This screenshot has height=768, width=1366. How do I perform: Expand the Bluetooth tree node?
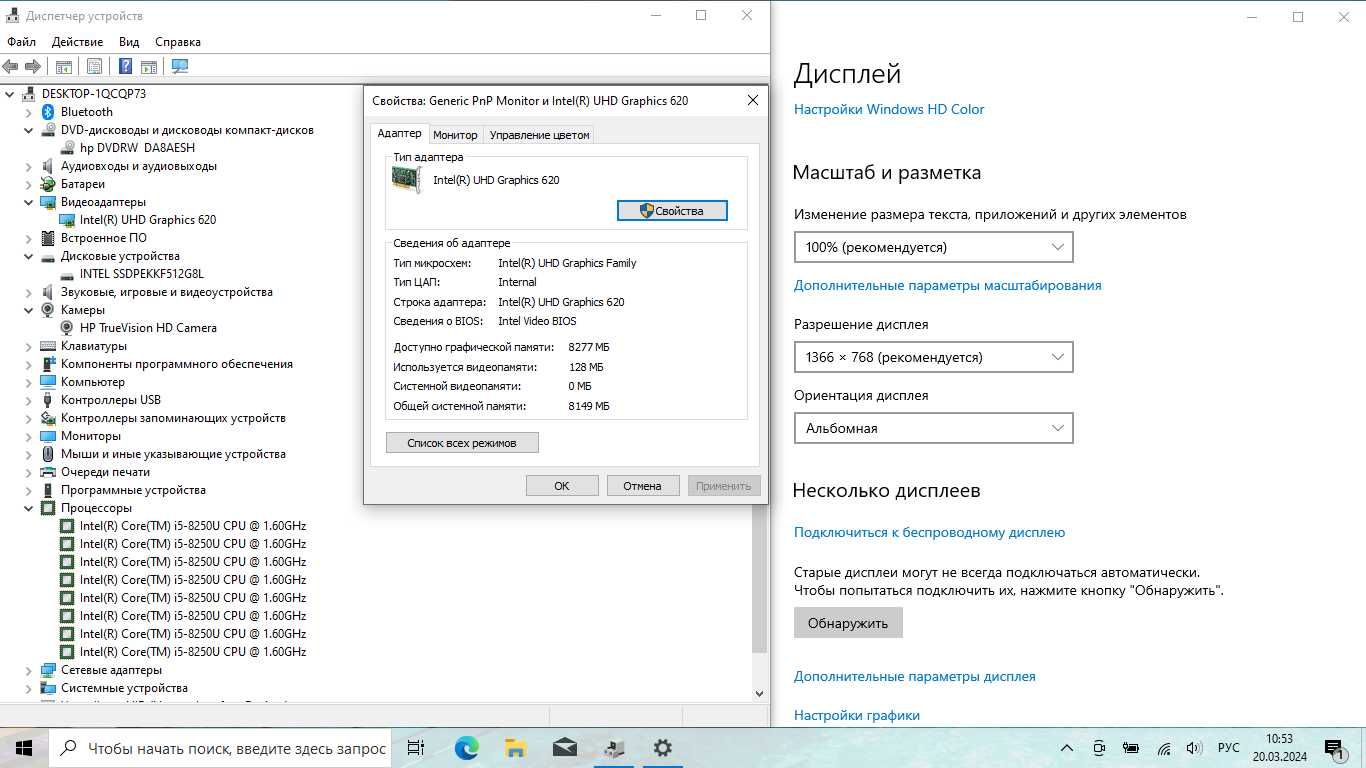(29, 112)
